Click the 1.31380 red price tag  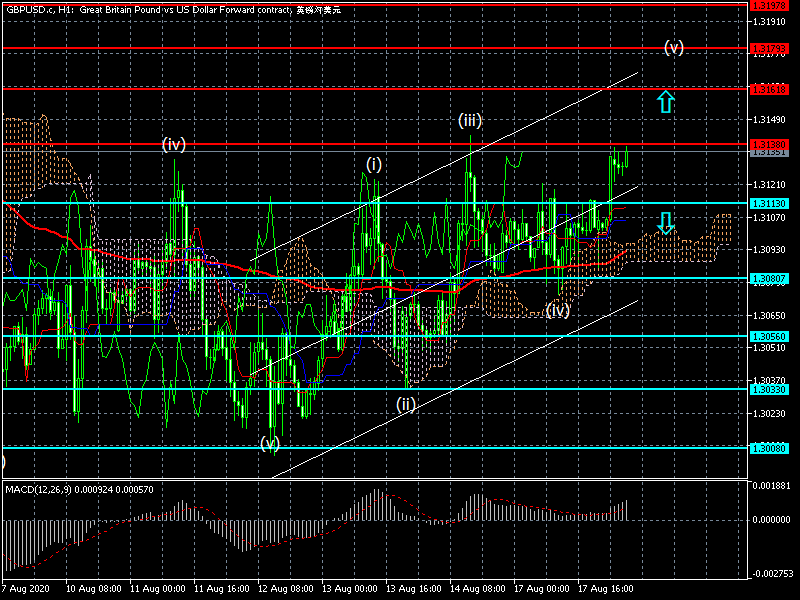(x=769, y=145)
